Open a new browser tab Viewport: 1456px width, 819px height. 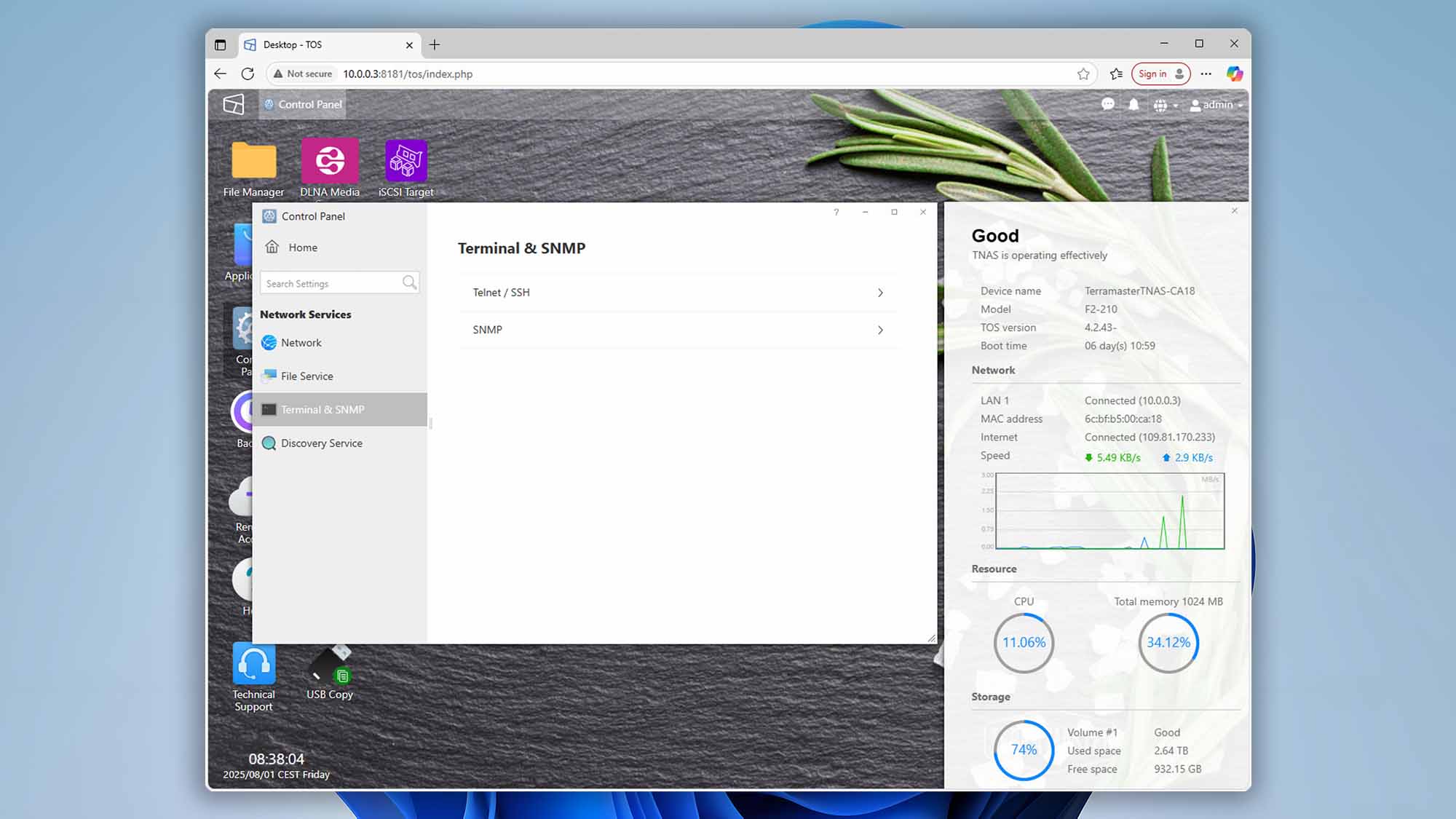(x=435, y=44)
